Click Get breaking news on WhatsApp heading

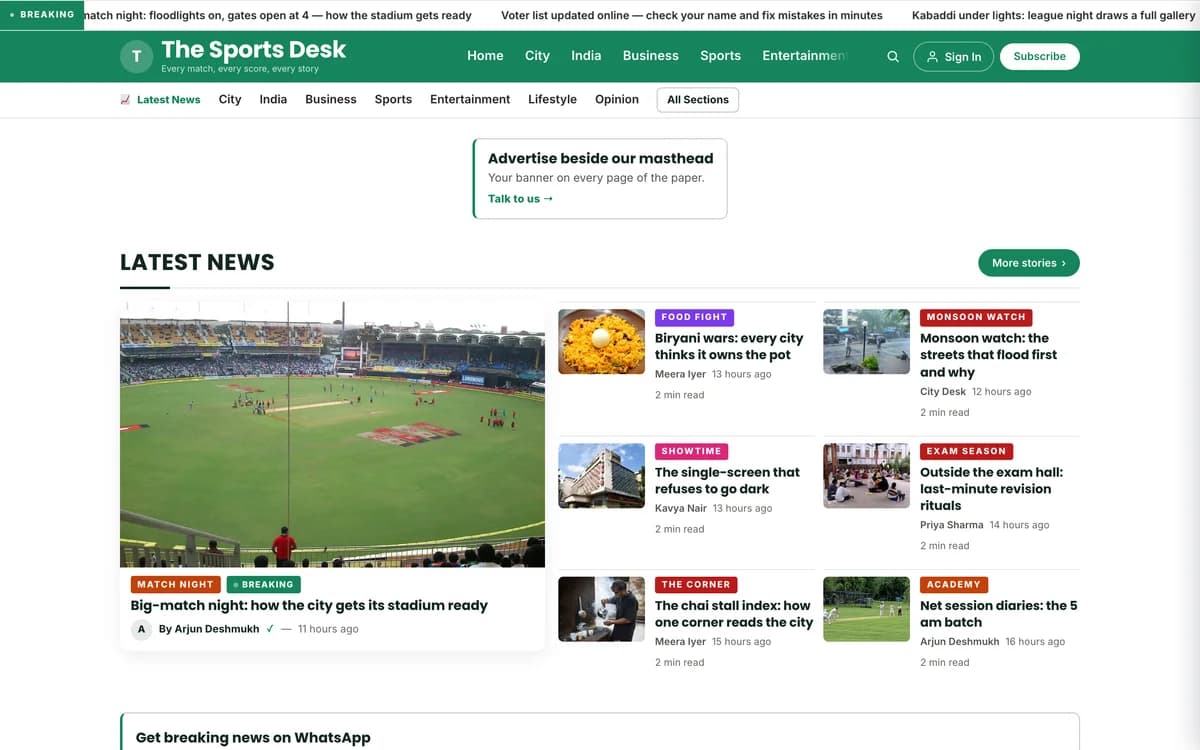click(x=253, y=738)
